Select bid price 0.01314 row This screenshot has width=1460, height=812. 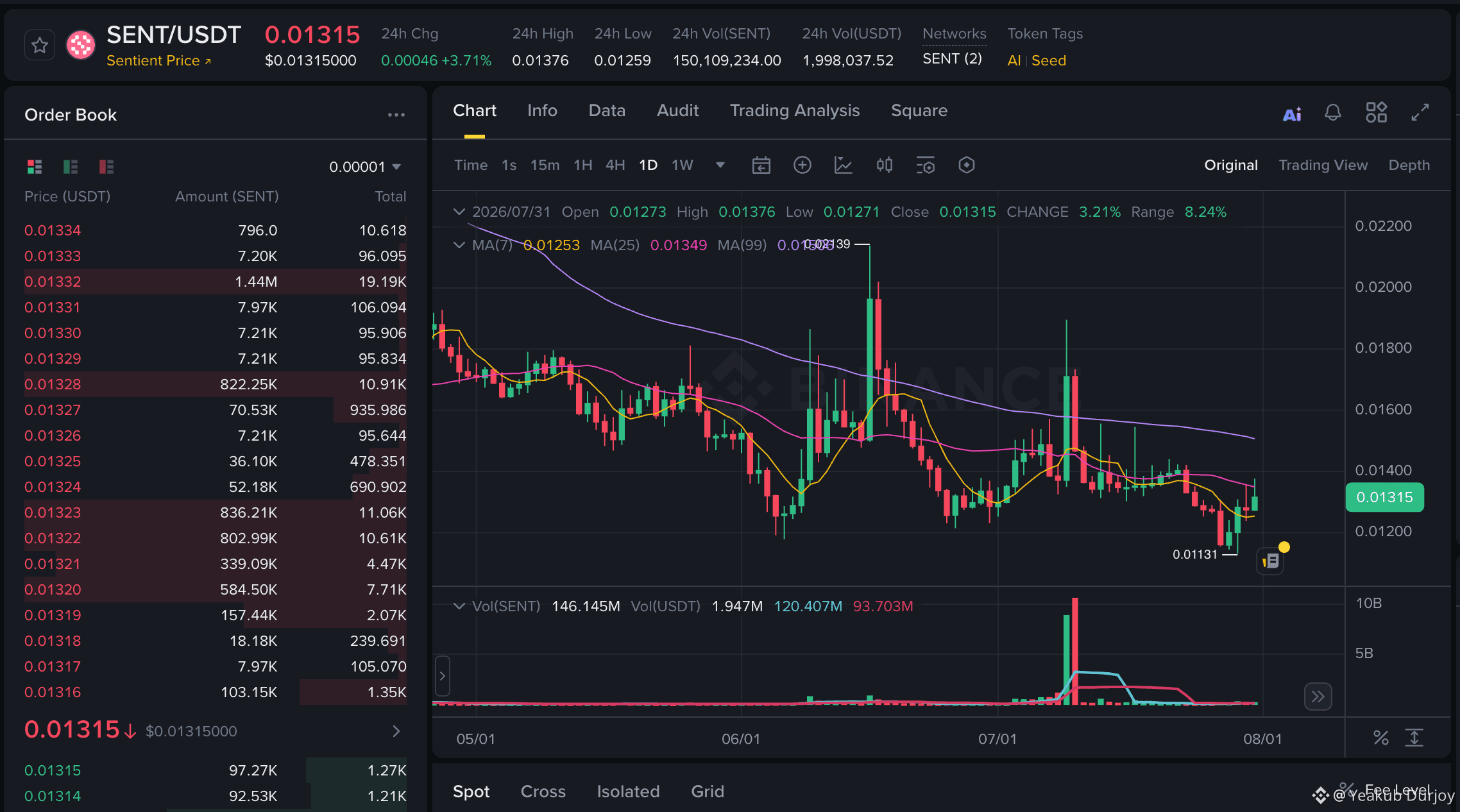tap(216, 796)
